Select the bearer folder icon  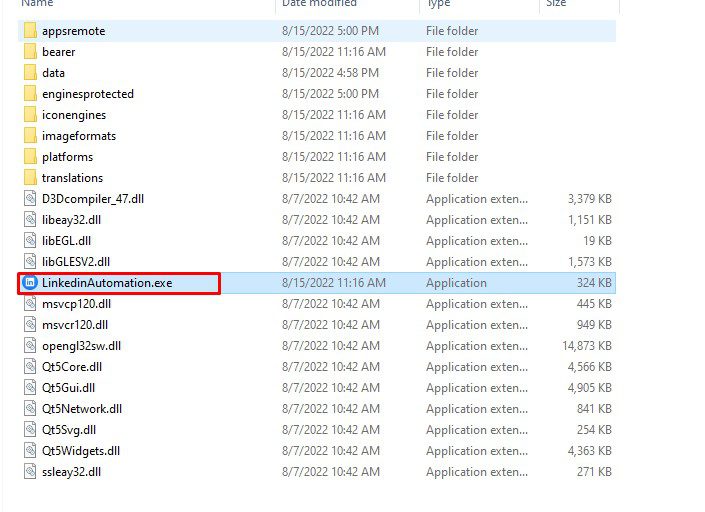30,52
